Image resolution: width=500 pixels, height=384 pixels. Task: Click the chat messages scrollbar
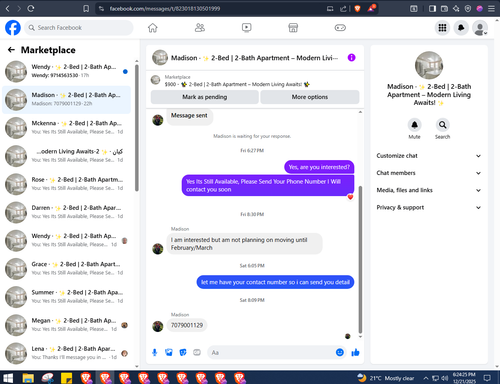pos(360,259)
